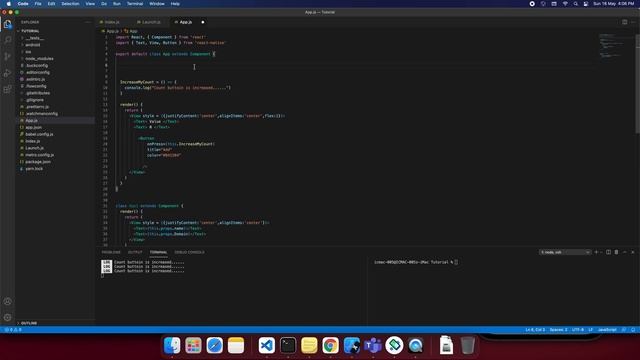Open Explorer panel ellipsis menu

pos(88,22)
